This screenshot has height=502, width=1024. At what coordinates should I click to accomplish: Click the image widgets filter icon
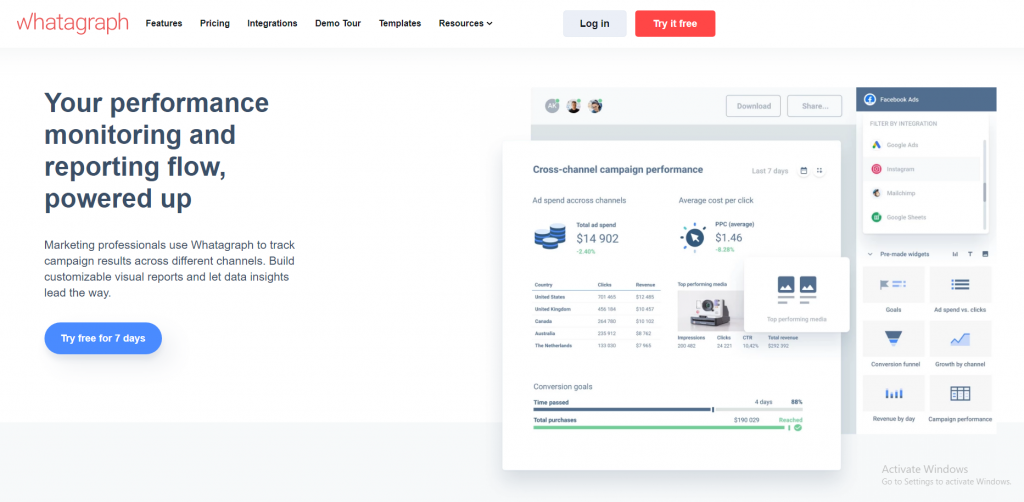[985, 254]
